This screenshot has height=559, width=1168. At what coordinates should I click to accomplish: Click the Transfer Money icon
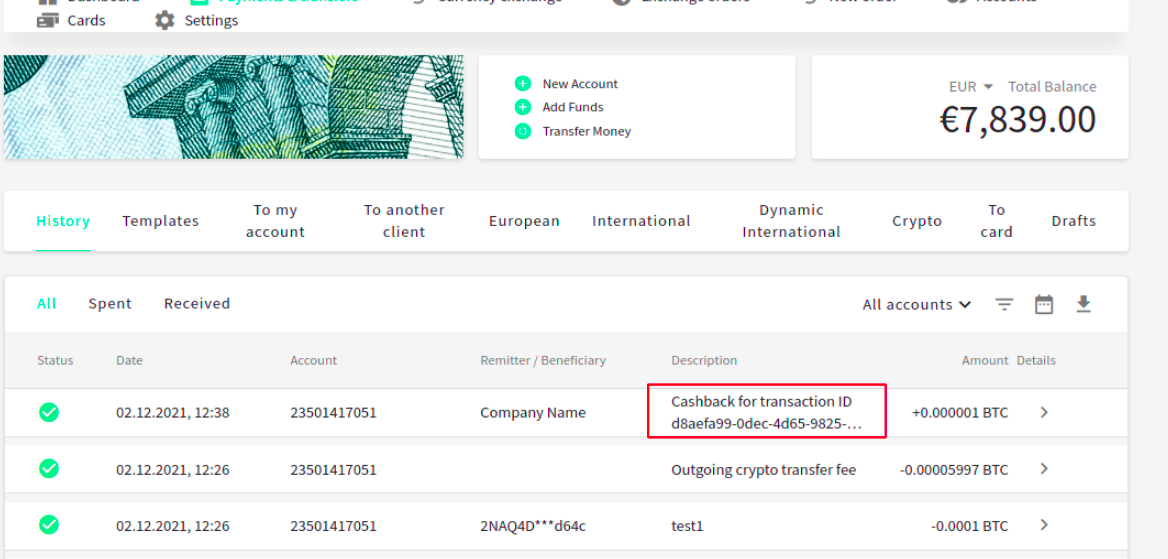(522, 131)
